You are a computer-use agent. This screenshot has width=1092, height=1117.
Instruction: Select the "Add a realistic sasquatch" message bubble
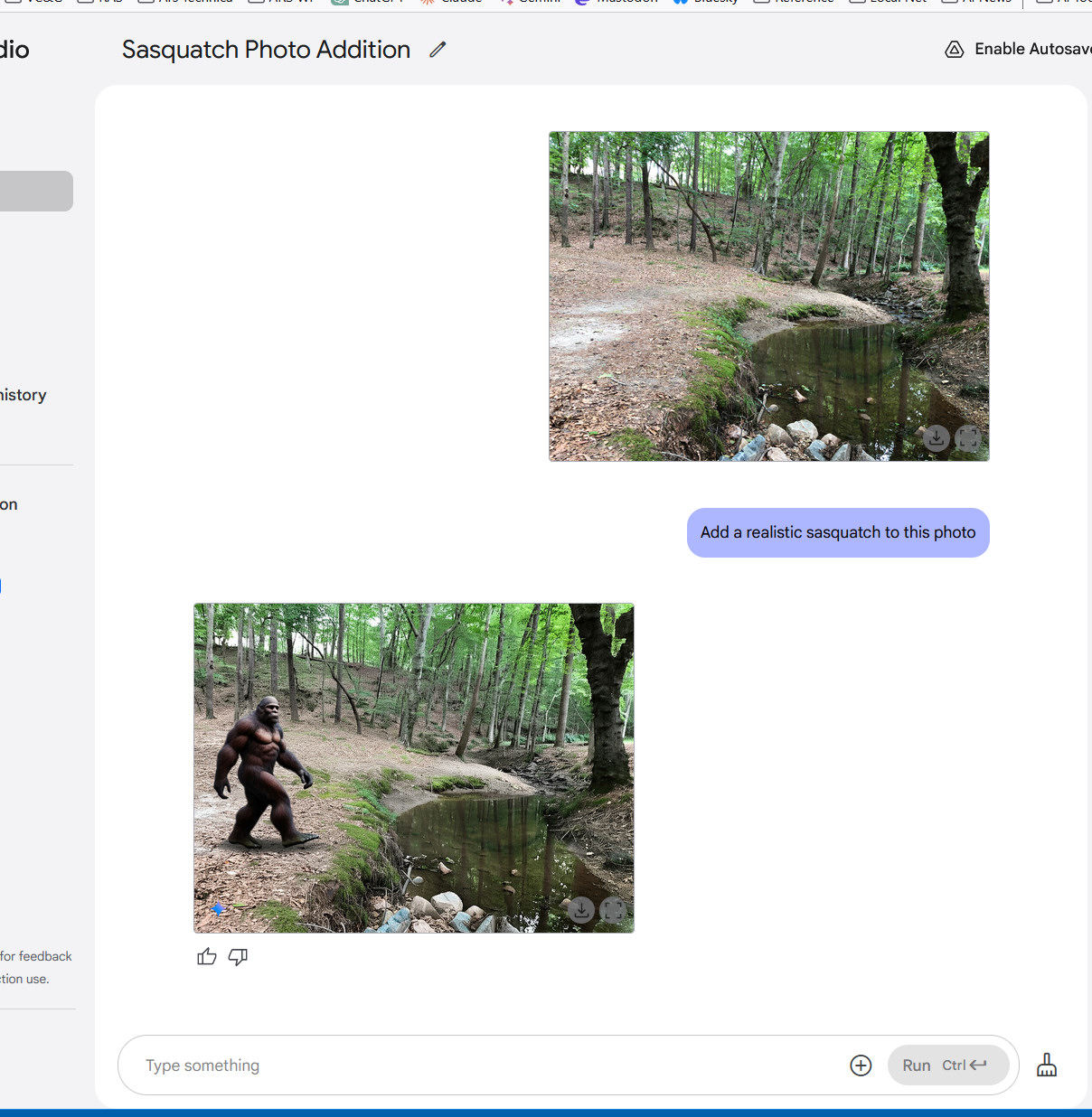click(x=838, y=532)
